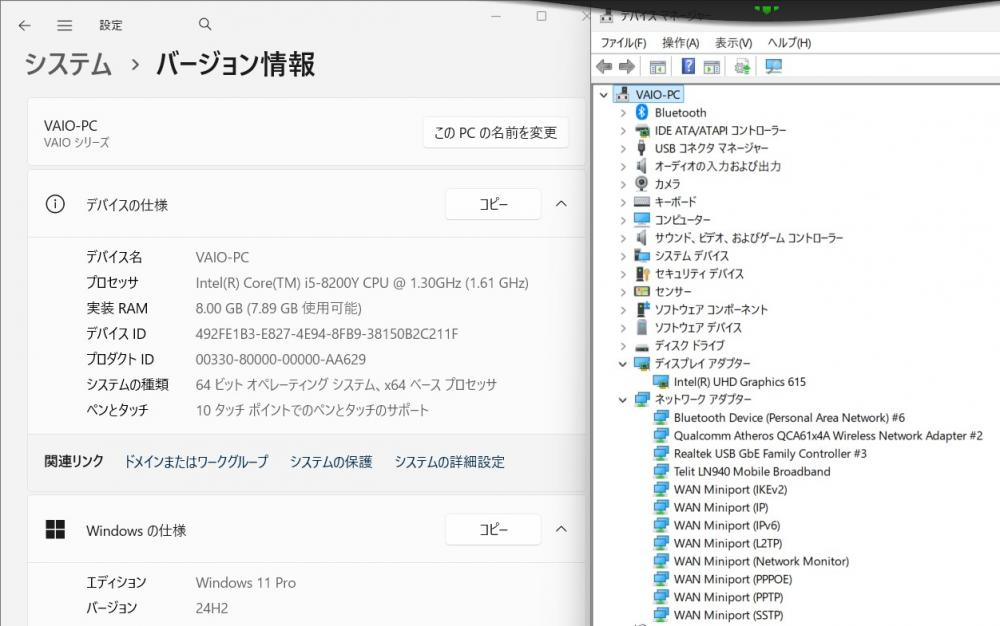Expand the Bluetooth tree node
This screenshot has width=1000, height=626.
623,113
